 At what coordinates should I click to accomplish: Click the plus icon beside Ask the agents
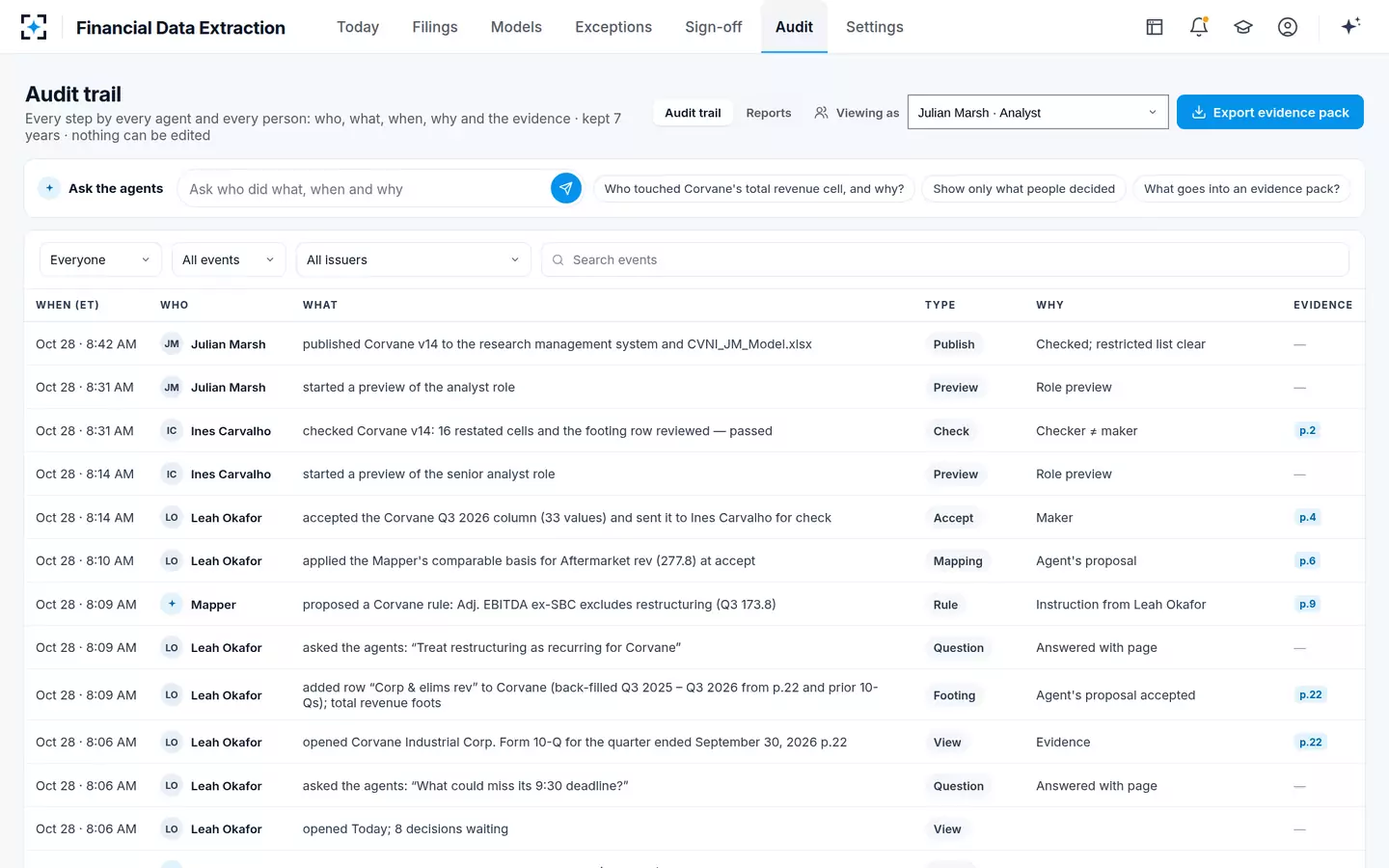click(x=49, y=188)
